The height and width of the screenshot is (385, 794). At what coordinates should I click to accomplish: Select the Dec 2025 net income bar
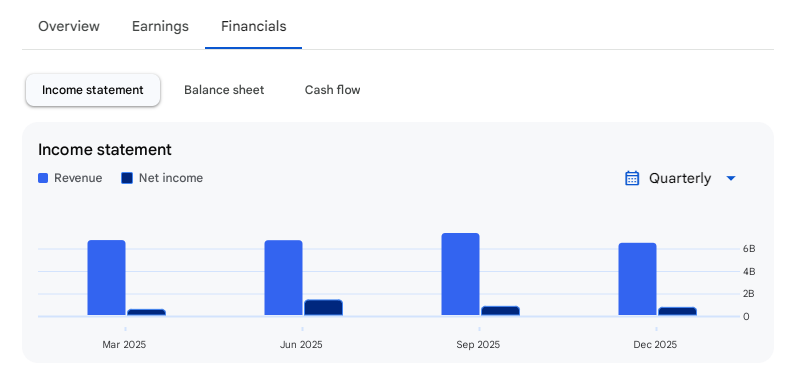click(x=678, y=312)
